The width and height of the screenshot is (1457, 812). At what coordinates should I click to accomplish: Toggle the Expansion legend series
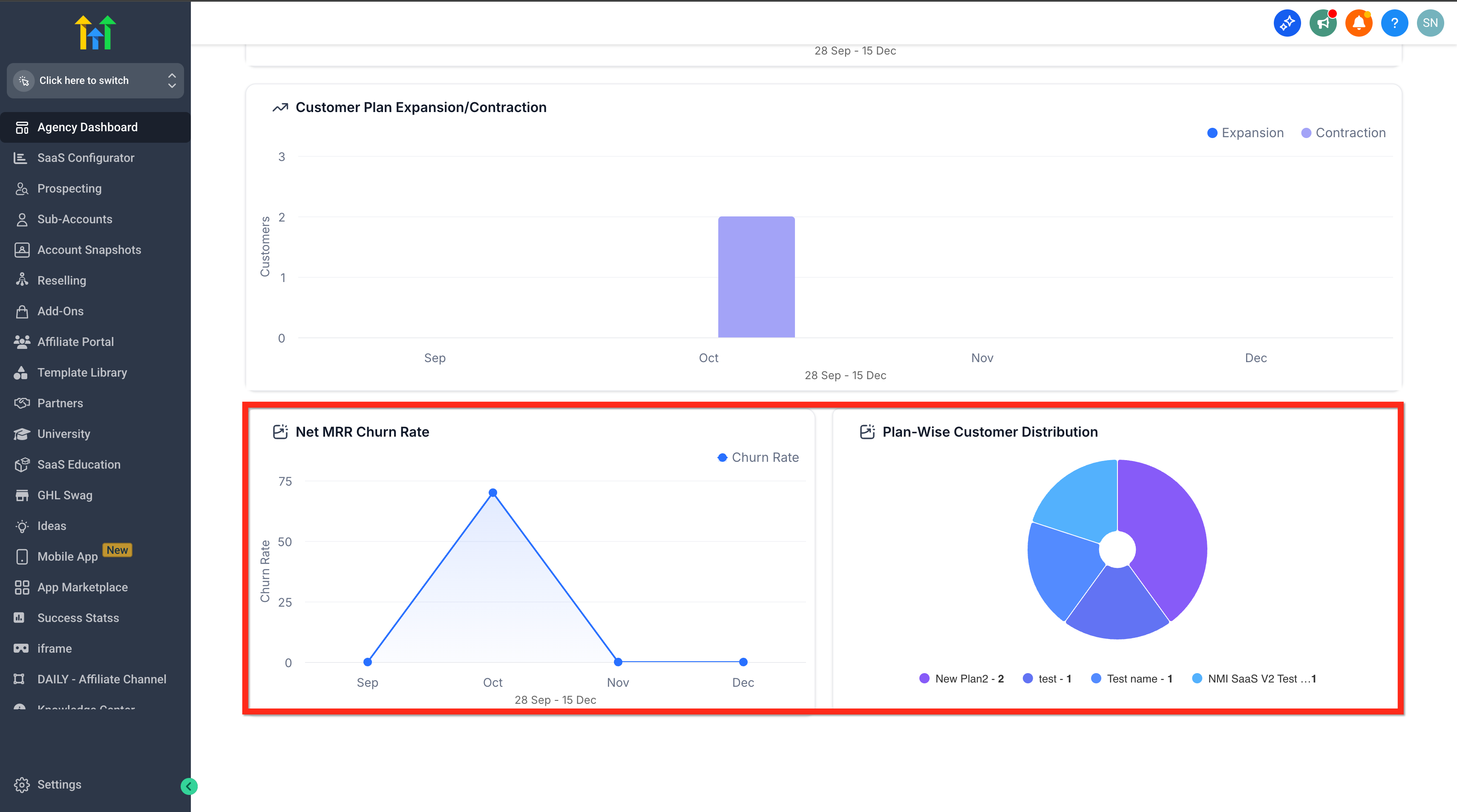point(1245,133)
